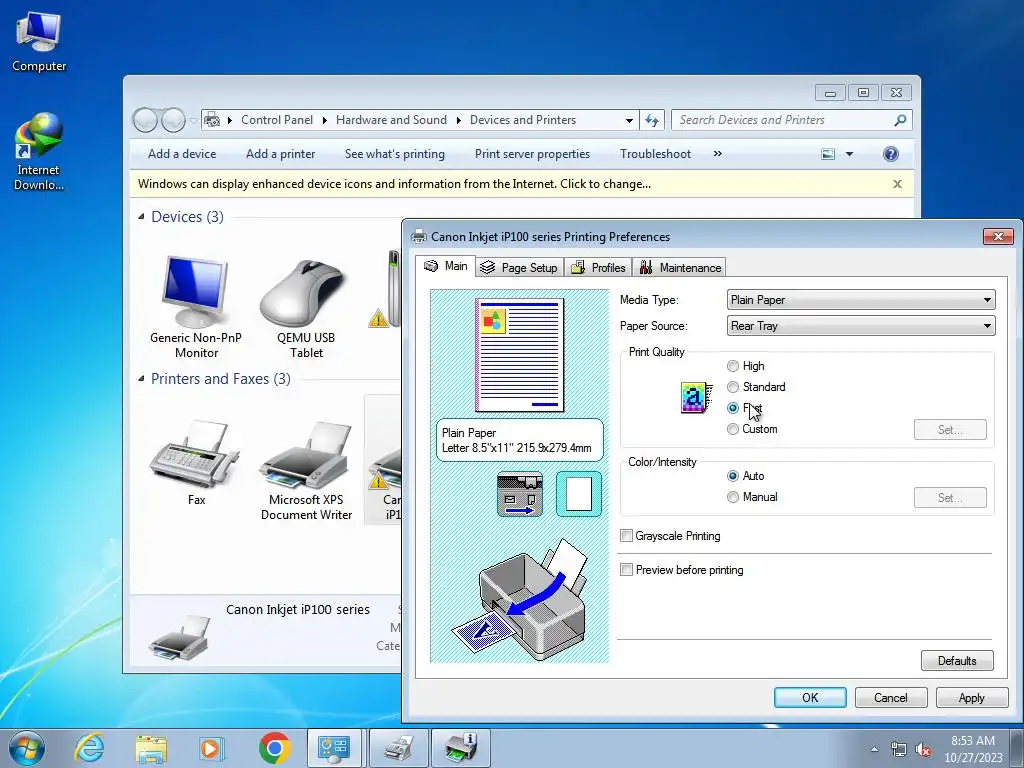Screen dimensions: 1024x768
Task: Click Add a device in toolbar
Action: 182,154
